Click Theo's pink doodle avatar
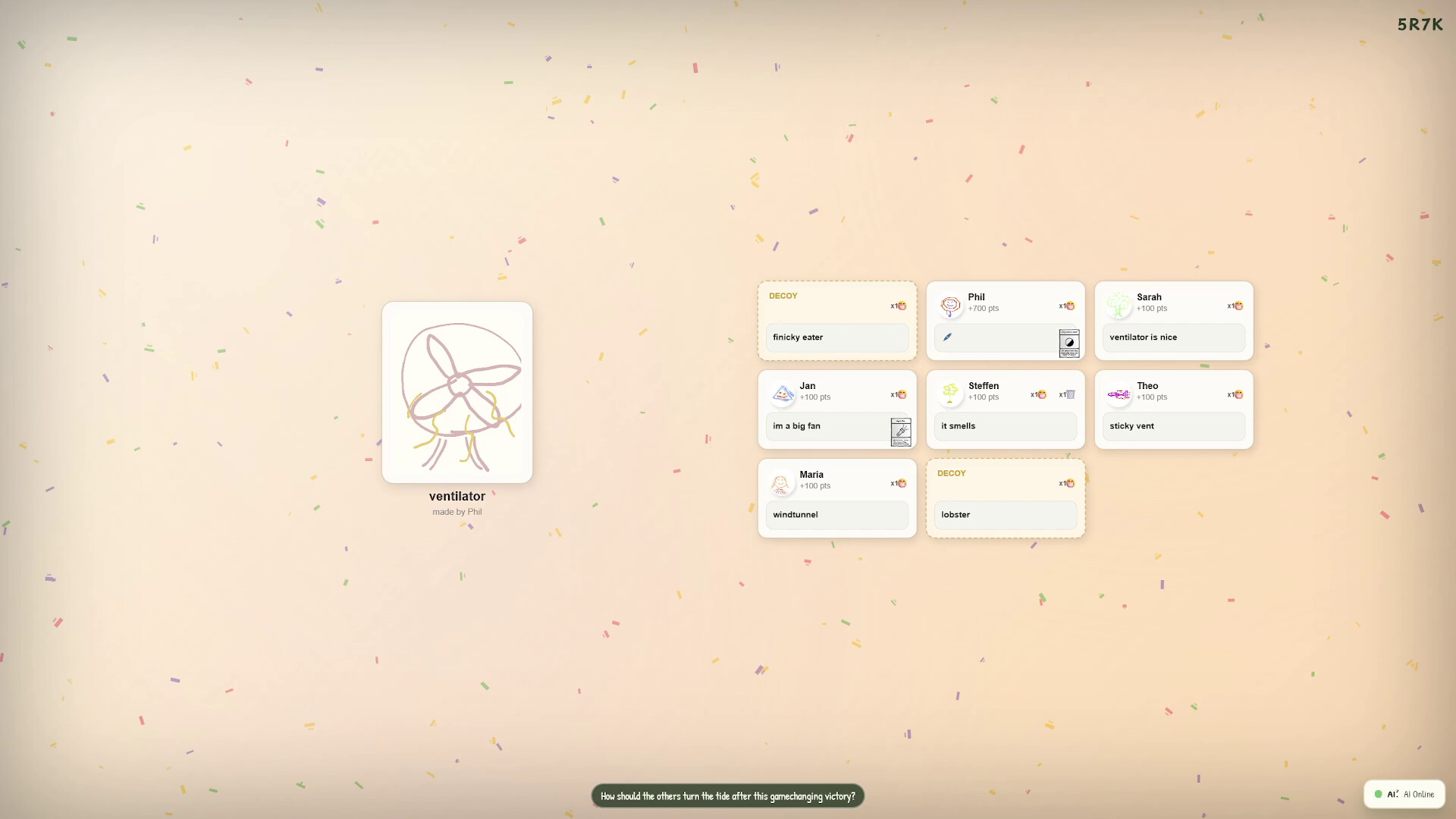Viewport: 1456px width, 819px height. tap(1119, 393)
